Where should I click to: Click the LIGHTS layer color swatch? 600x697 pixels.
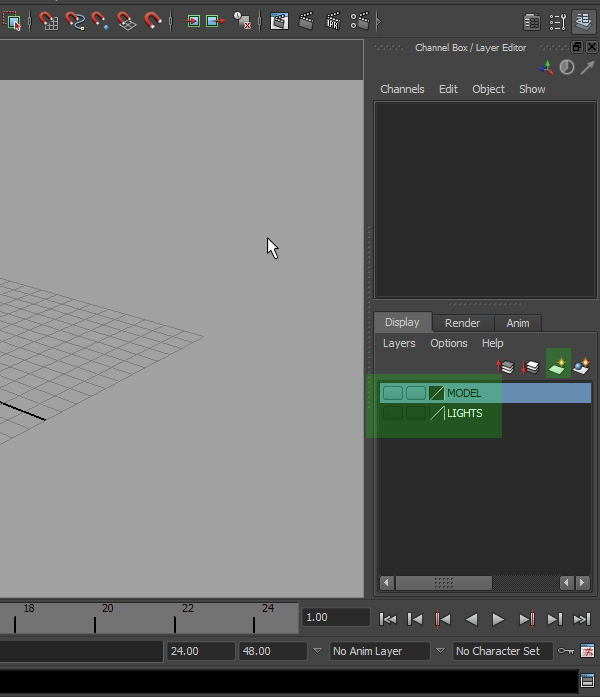click(436, 413)
